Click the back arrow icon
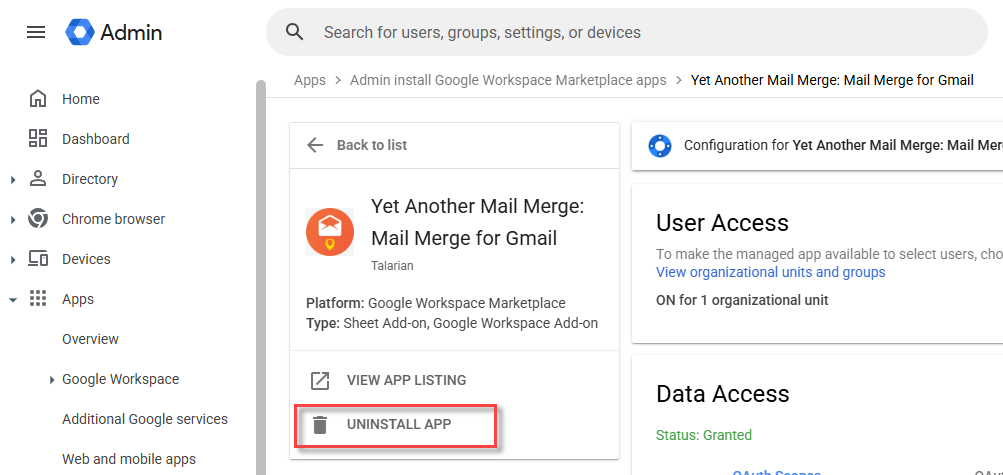Screen dimensions: 1003x475 [315, 145]
